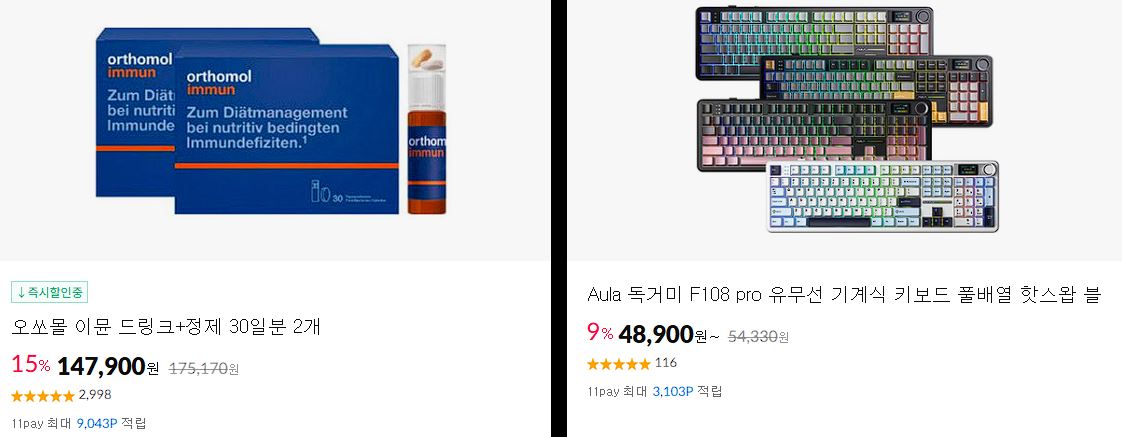Click the star rating icons beside 116
Viewport: 1122px width, 437px height.
click(618, 363)
